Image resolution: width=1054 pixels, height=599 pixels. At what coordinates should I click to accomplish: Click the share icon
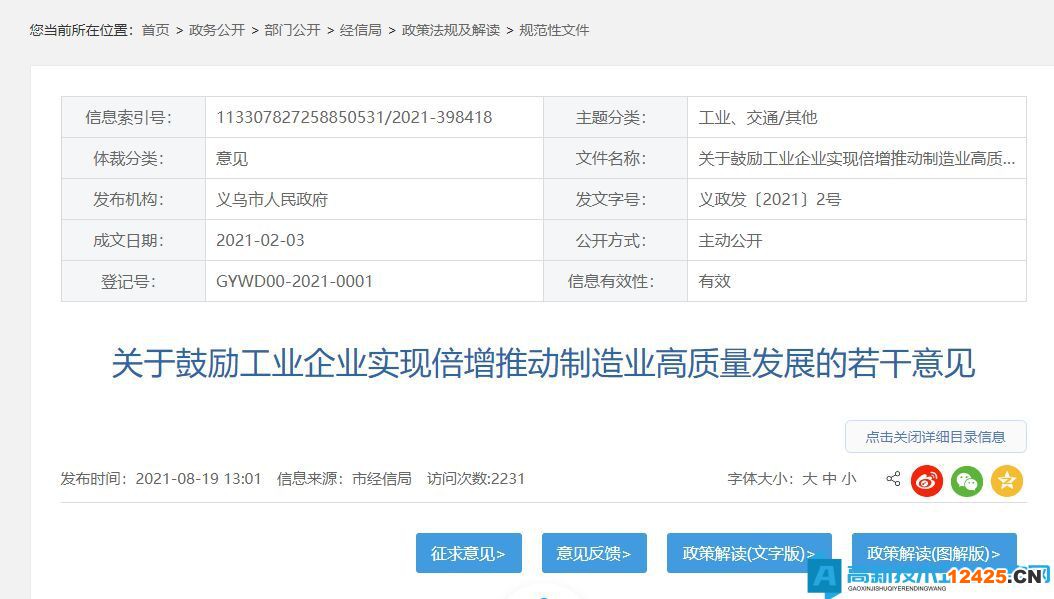[893, 479]
